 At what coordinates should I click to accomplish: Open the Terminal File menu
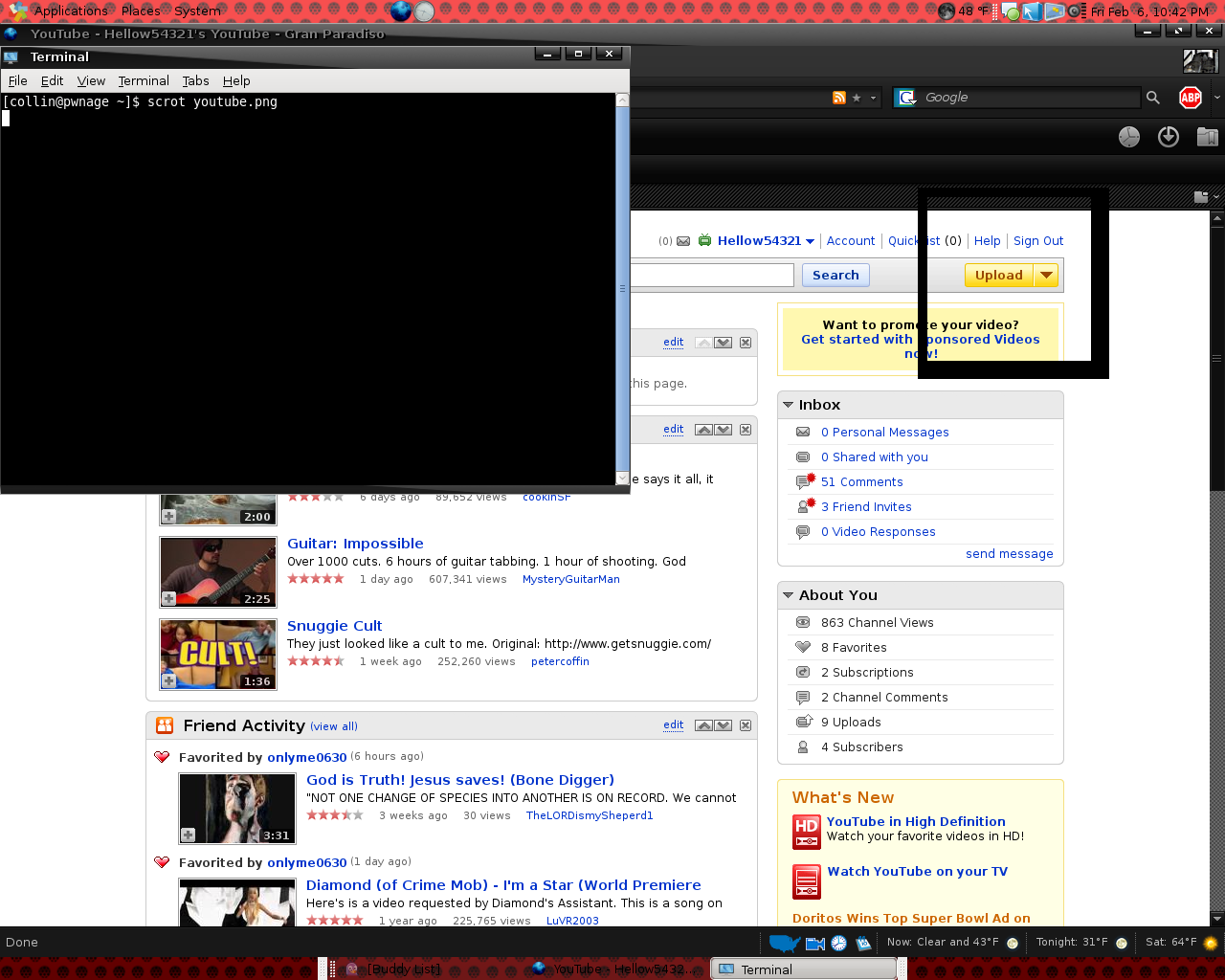point(17,81)
